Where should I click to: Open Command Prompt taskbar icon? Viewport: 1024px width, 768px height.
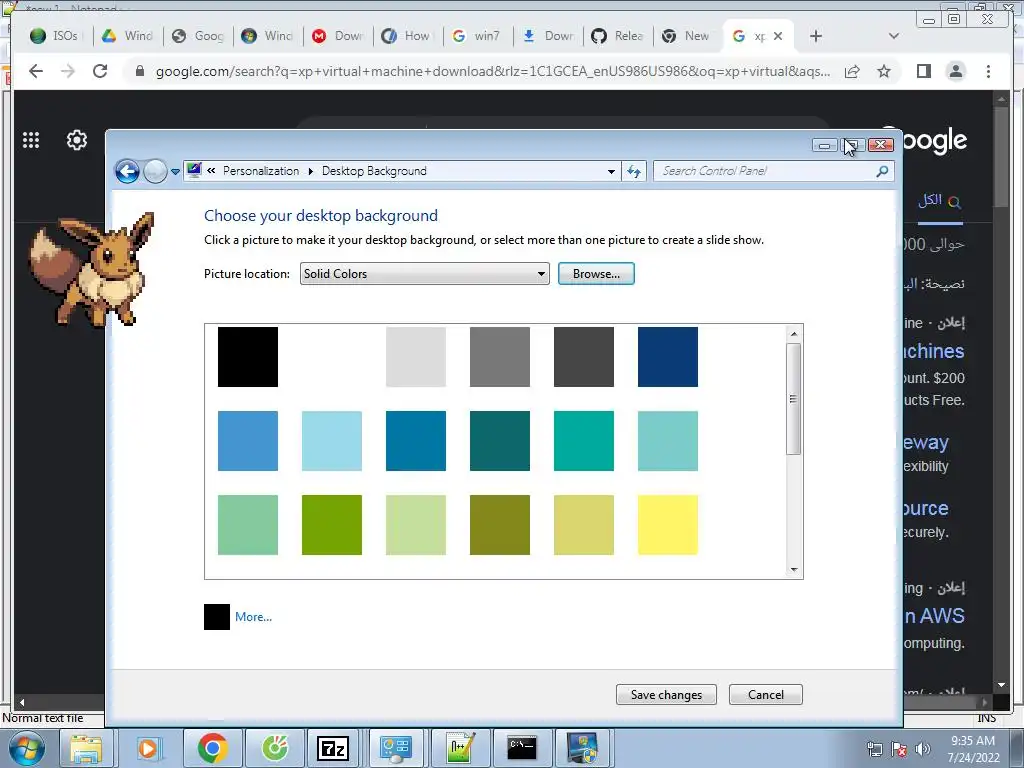[522, 748]
